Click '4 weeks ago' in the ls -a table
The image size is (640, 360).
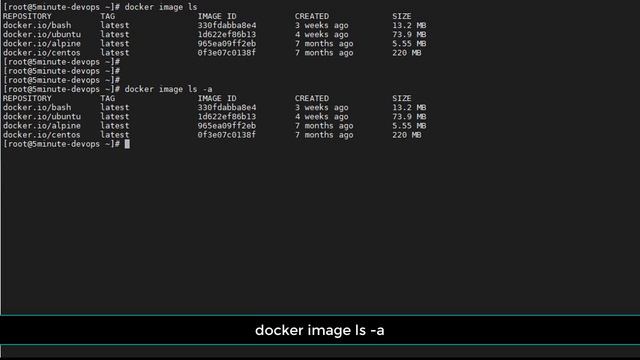(322, 117)
